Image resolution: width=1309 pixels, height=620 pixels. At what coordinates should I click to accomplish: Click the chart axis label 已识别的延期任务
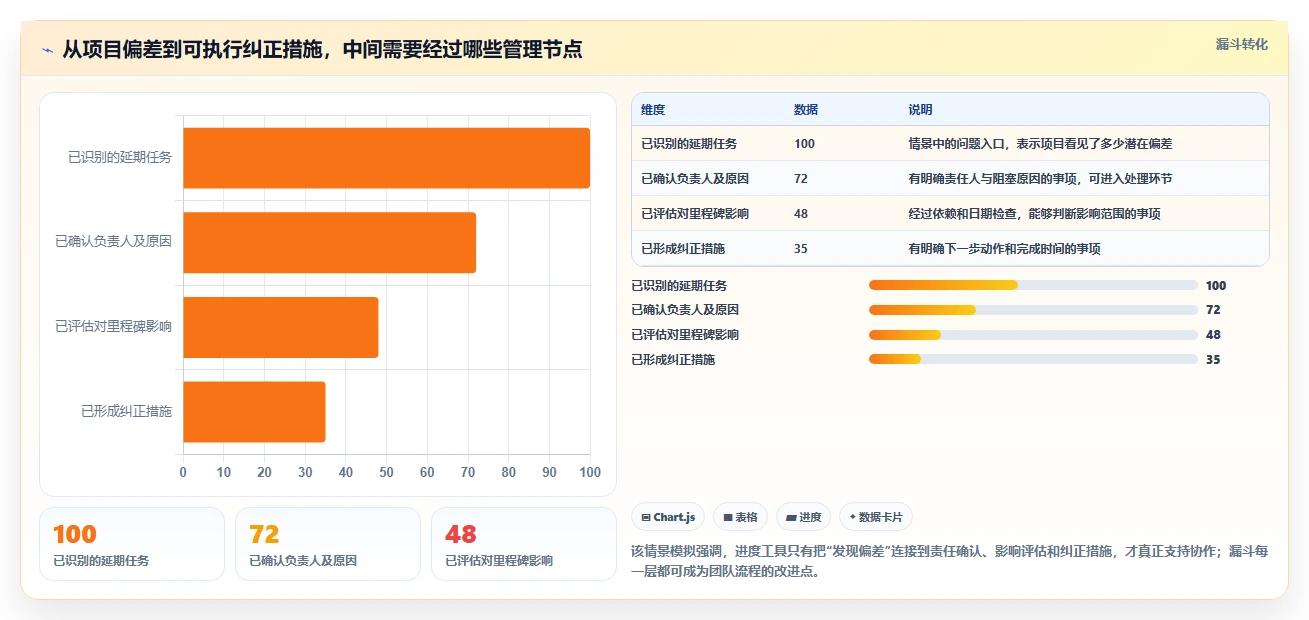point(120,157)
